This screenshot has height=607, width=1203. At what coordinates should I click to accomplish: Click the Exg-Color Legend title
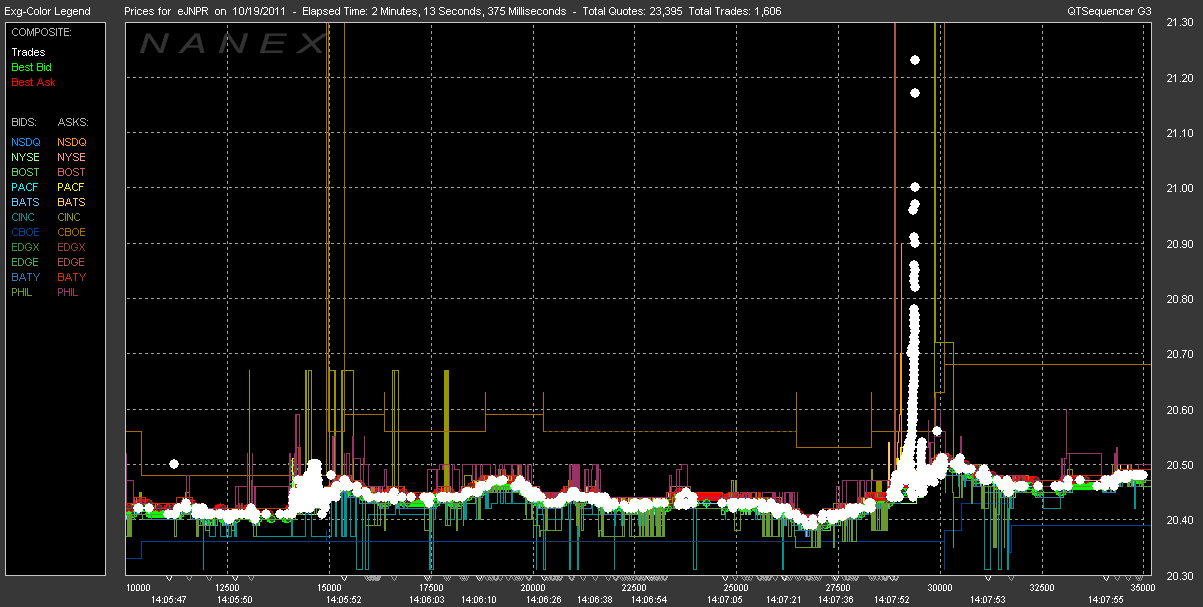click(x=47, y=11)
